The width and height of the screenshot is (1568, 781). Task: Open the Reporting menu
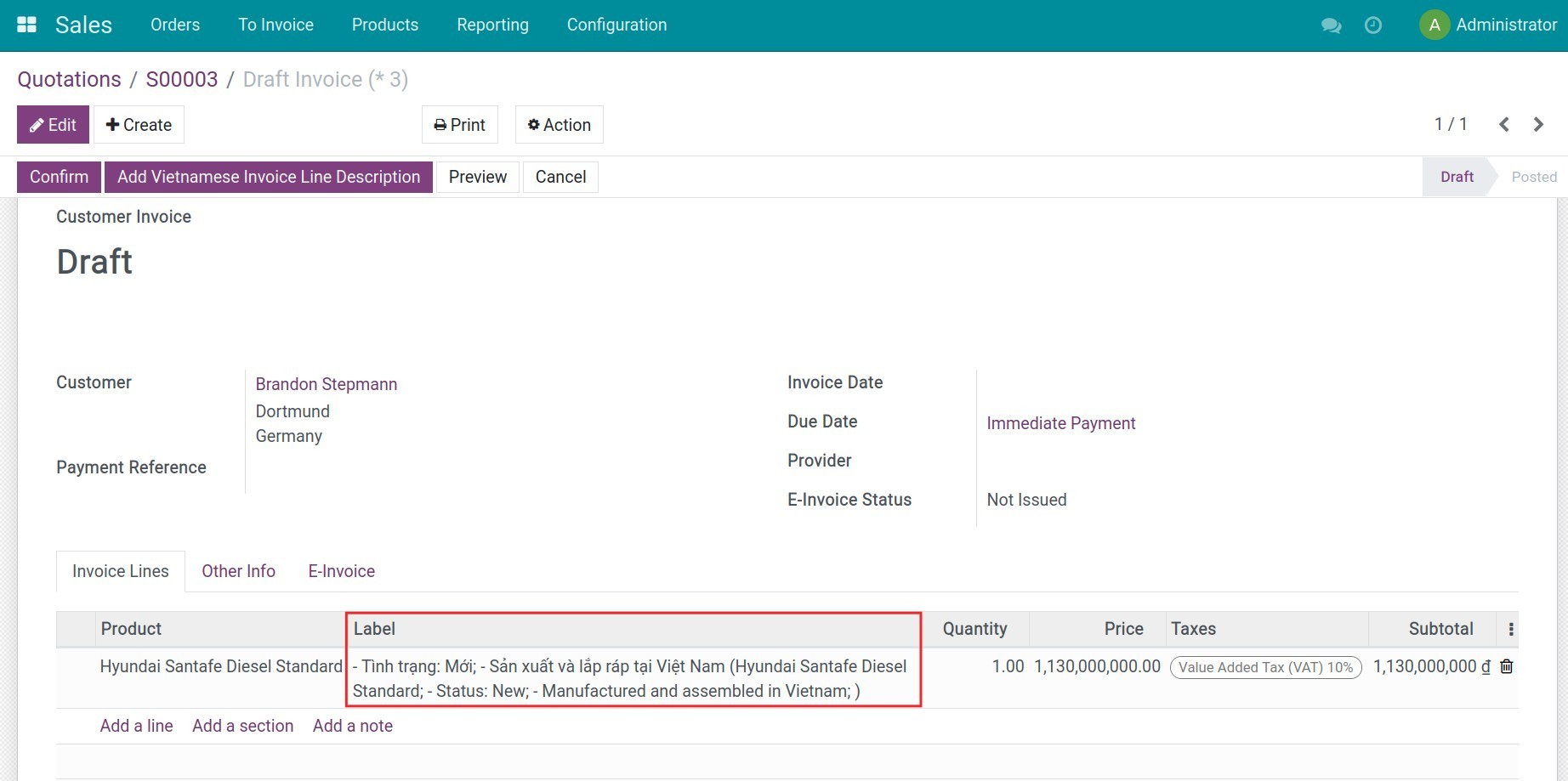[x=492, y=25]
